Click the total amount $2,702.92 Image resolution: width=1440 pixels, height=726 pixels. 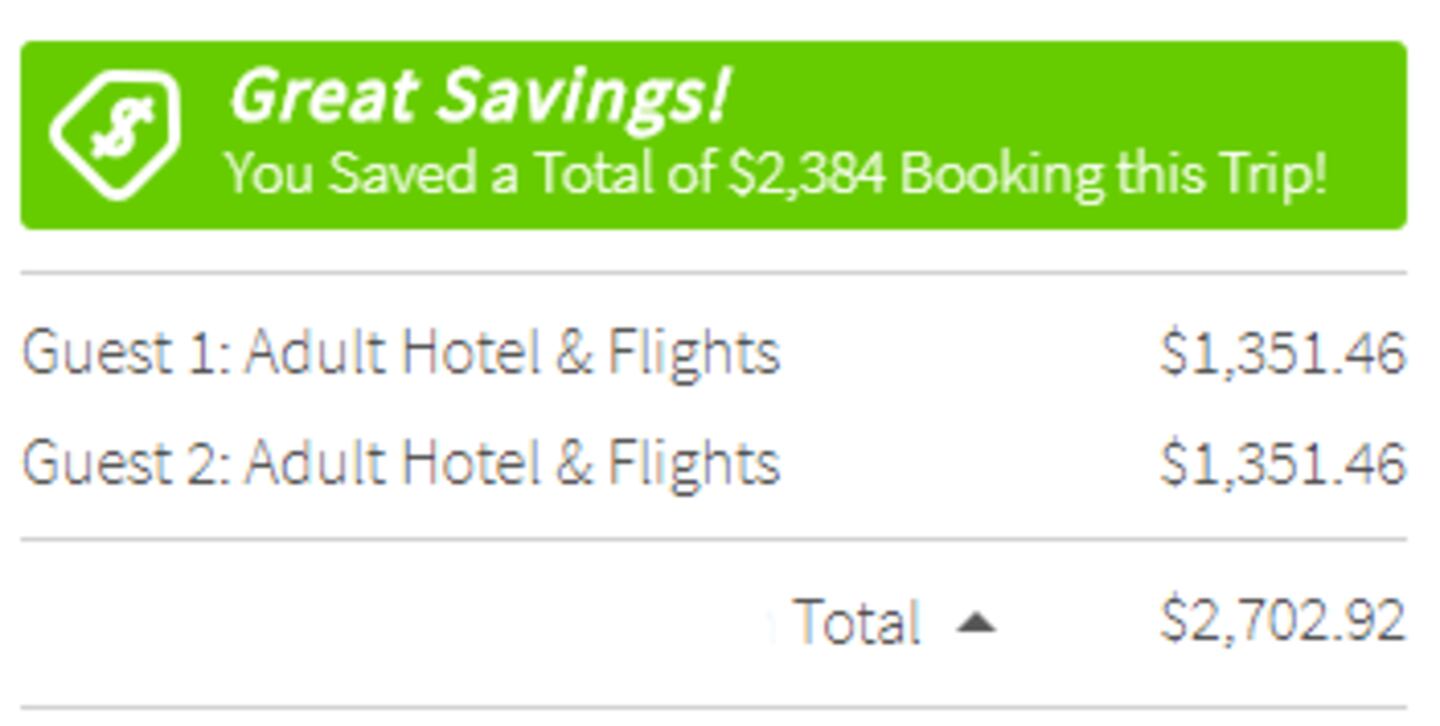tap(1283, 620)
